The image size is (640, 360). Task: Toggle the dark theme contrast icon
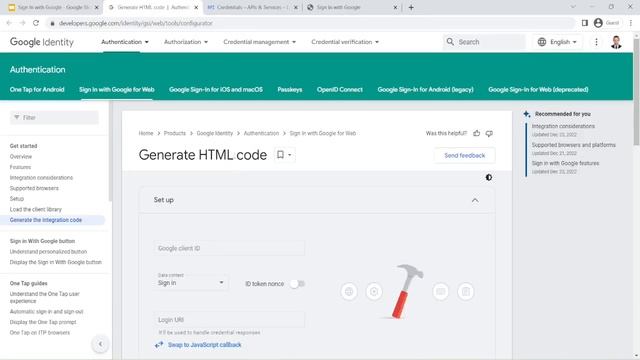489,178
